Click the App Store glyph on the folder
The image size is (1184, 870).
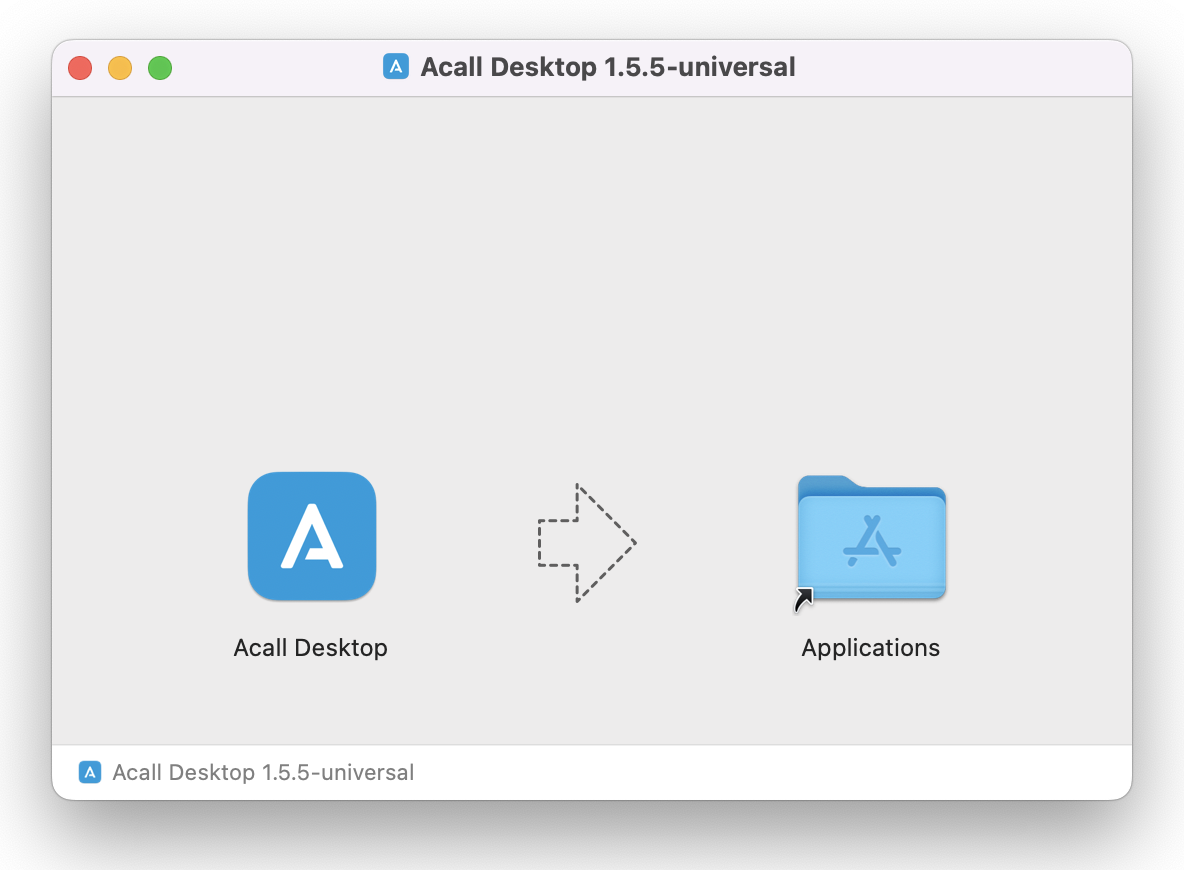pos(872,541)
